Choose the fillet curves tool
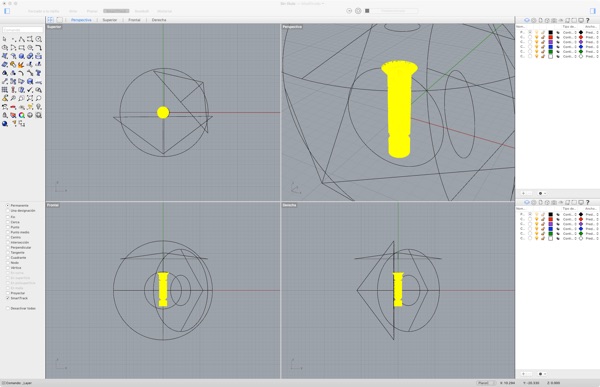This screenshot has width=600, height=387. [38, 47]
